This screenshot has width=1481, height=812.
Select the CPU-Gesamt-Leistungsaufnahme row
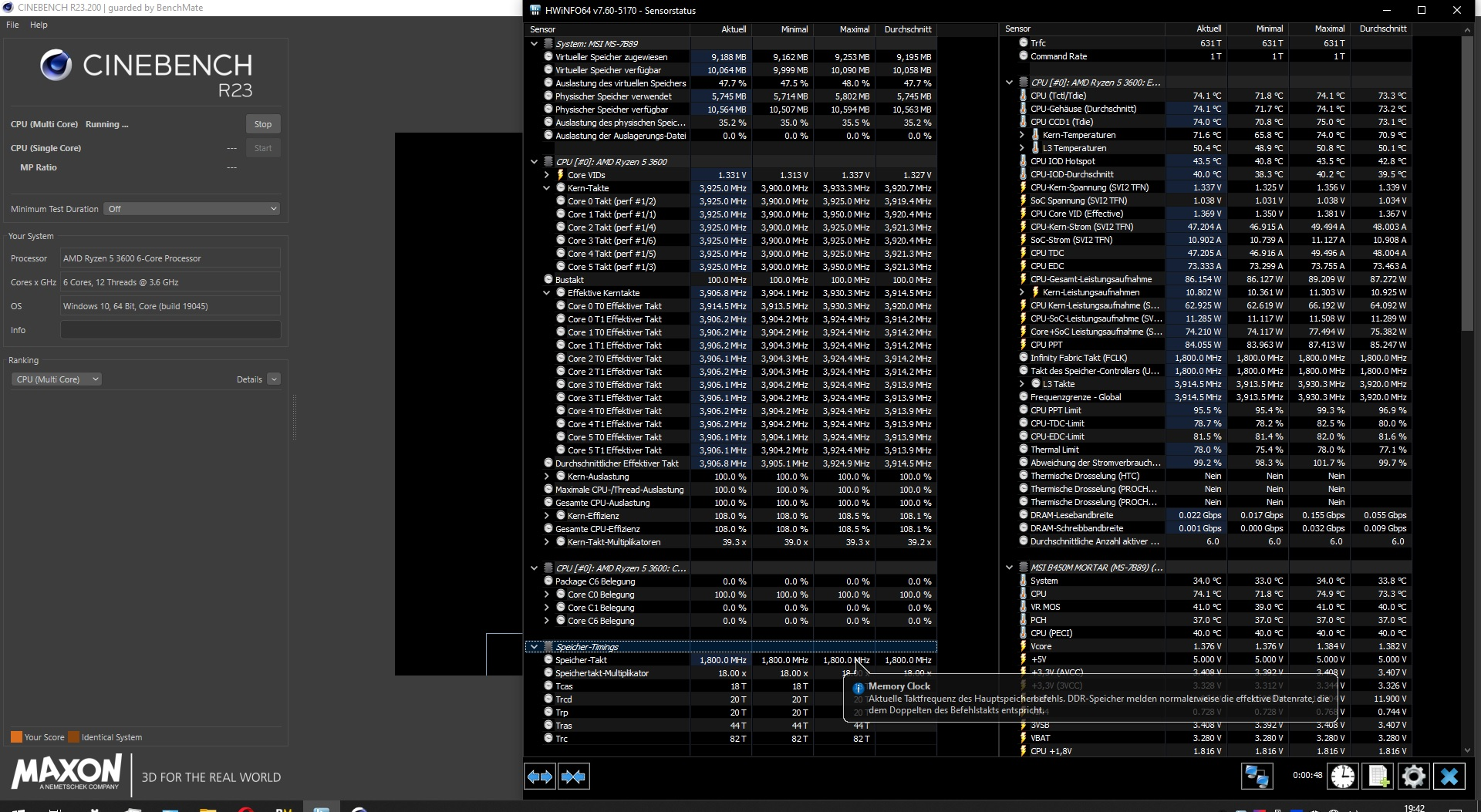(x=1206, y=279)
